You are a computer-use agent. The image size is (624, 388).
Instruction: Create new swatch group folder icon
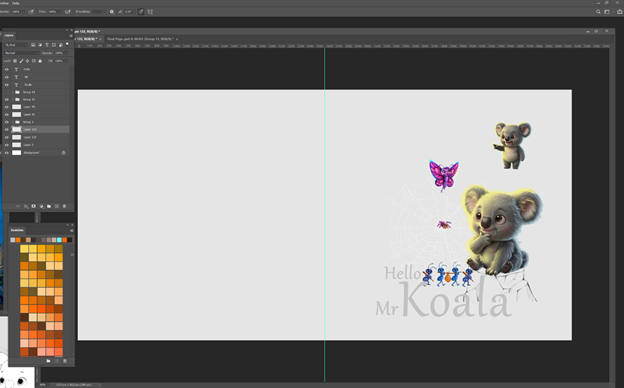point(48,361)
